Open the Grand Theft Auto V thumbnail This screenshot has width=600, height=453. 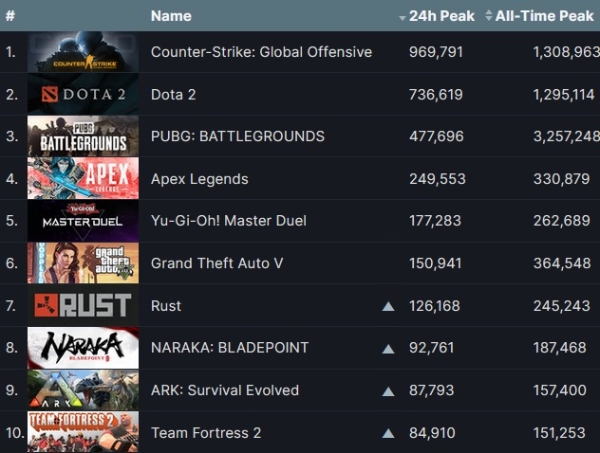point(83,263)
